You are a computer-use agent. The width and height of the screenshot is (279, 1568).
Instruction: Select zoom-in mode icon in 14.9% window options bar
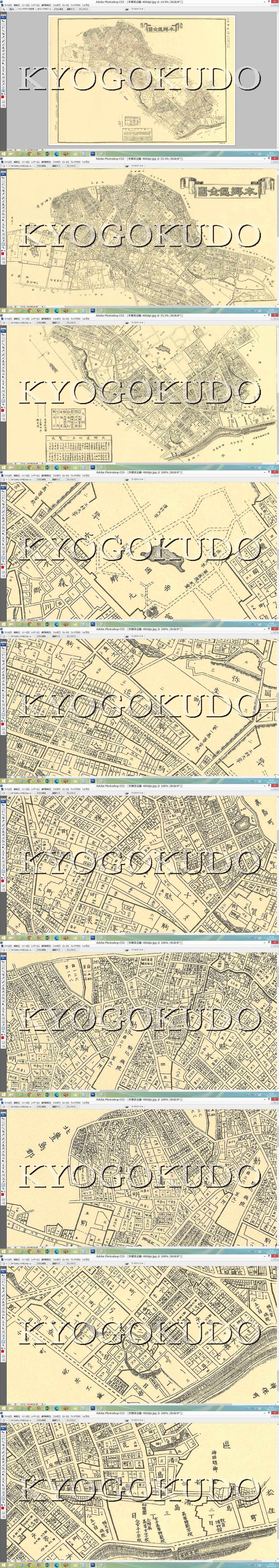(x=10, y=9)
